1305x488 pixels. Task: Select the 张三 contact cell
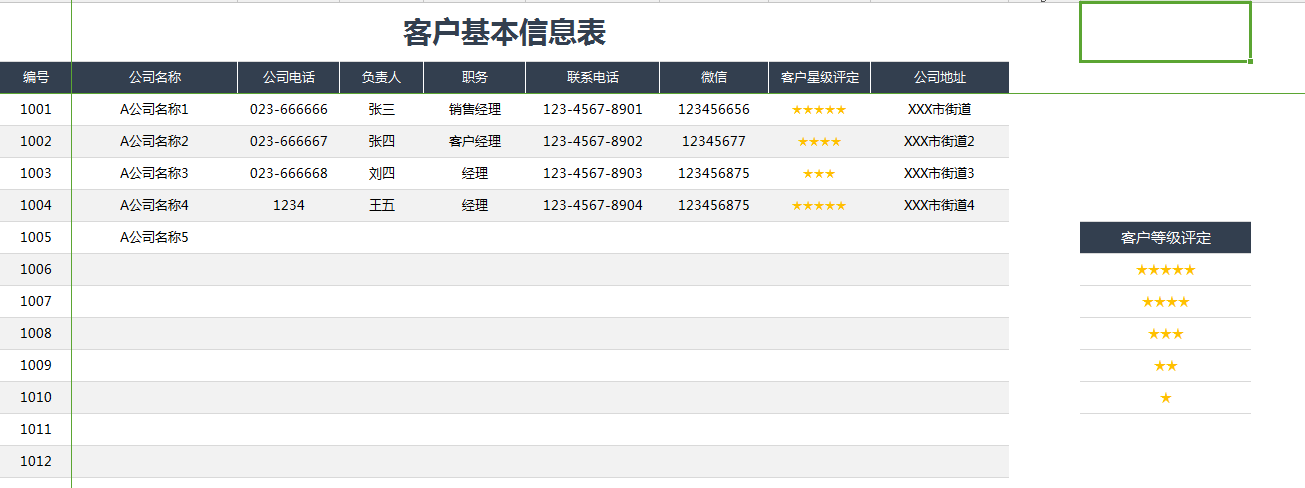[382, 110]
